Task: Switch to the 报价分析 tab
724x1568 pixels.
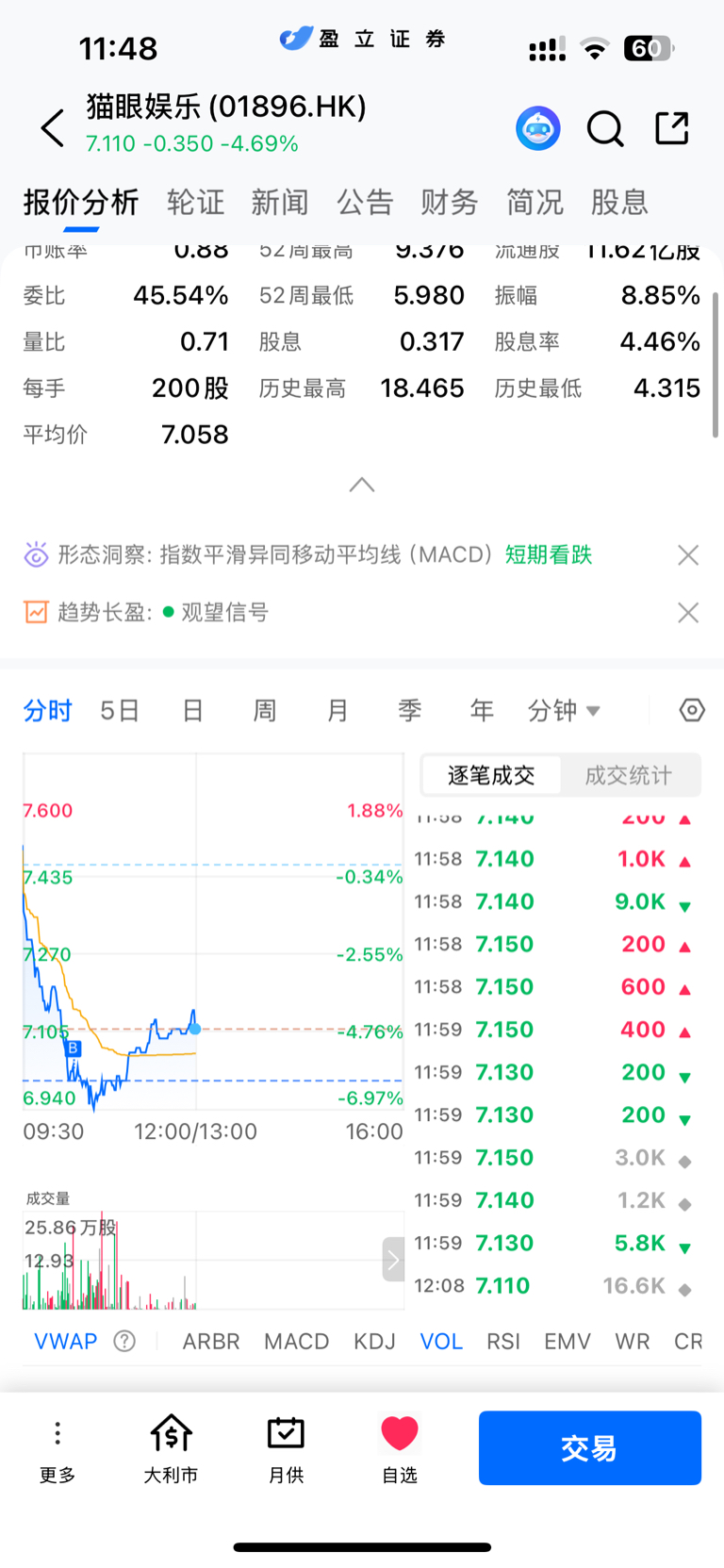Action: [81, 202]
